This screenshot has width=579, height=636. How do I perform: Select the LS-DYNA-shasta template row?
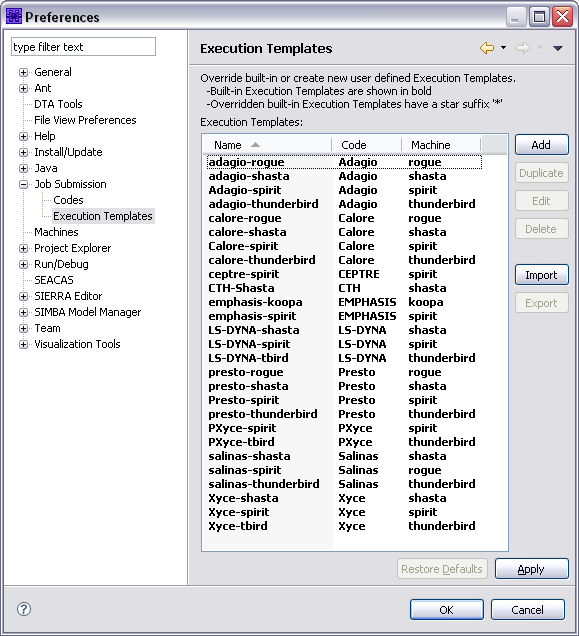344,330
